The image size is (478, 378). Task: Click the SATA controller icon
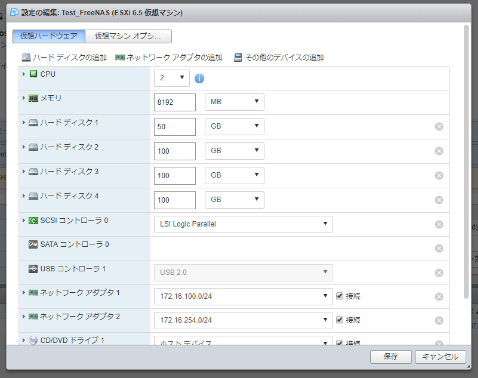[33, 244]
